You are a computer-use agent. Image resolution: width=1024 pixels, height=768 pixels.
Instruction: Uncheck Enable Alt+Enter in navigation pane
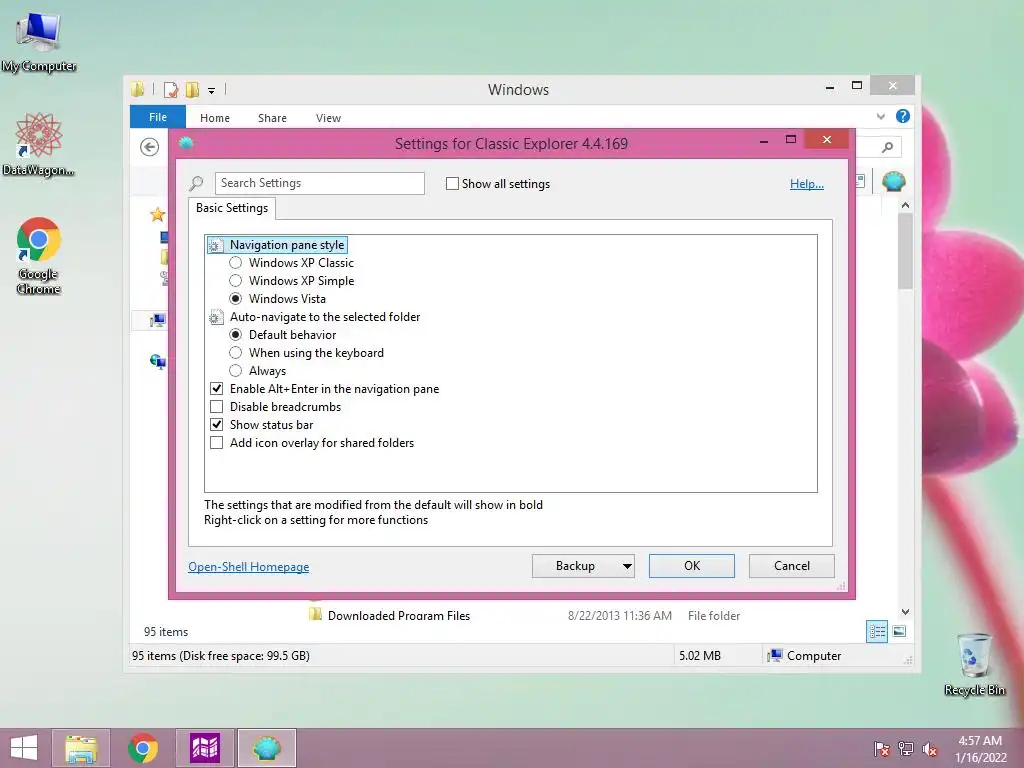(216, 389)
